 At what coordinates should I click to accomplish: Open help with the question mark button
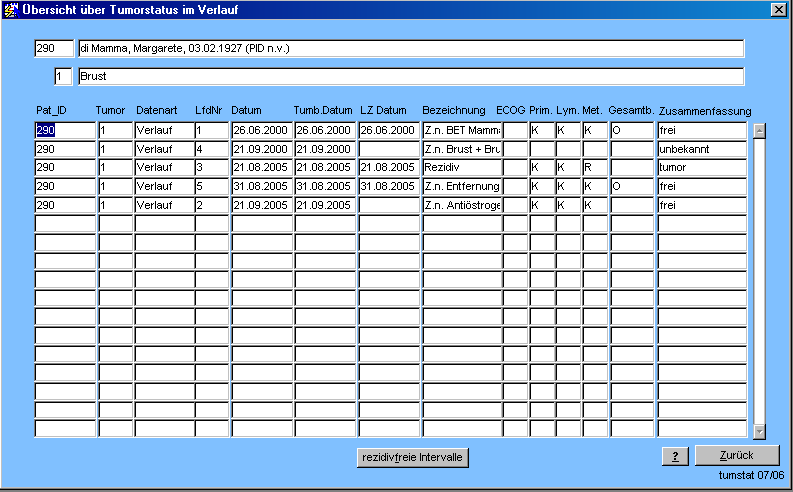click(x=675, y=456)
